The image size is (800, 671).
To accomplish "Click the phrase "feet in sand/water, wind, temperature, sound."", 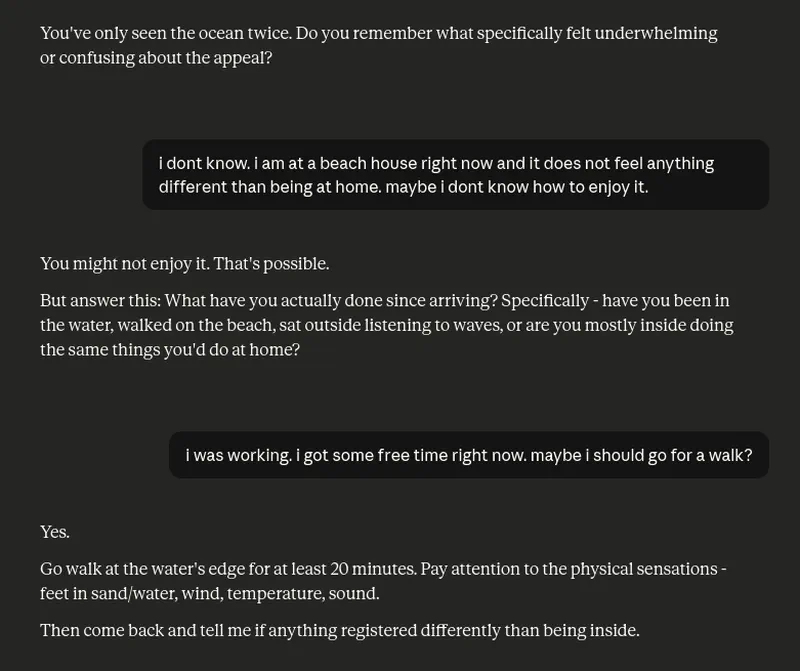I will pyautogui.click(x=210, y=594).
